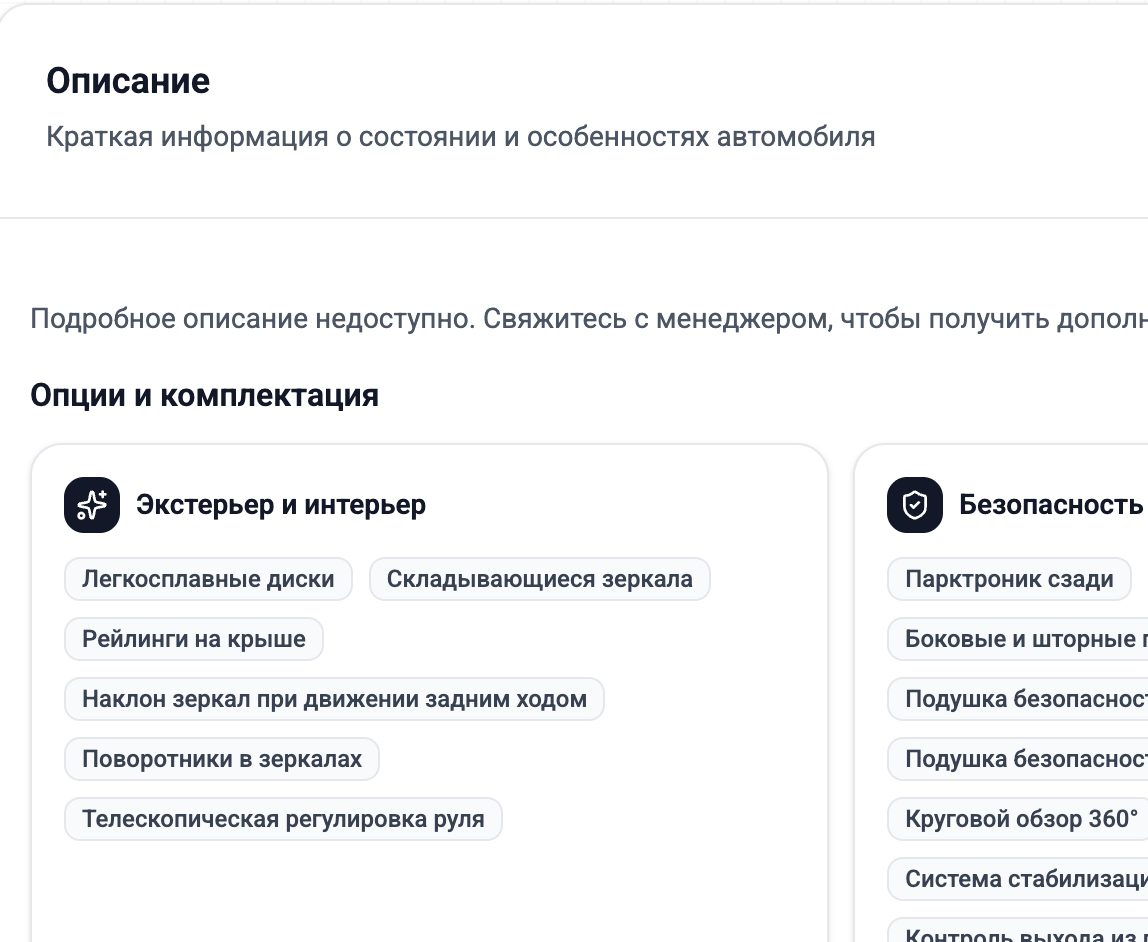The height and width of the screenshot is (942, 1148).
Task: Select the Легкосплавные диски option chip
Action: [207, 578]
